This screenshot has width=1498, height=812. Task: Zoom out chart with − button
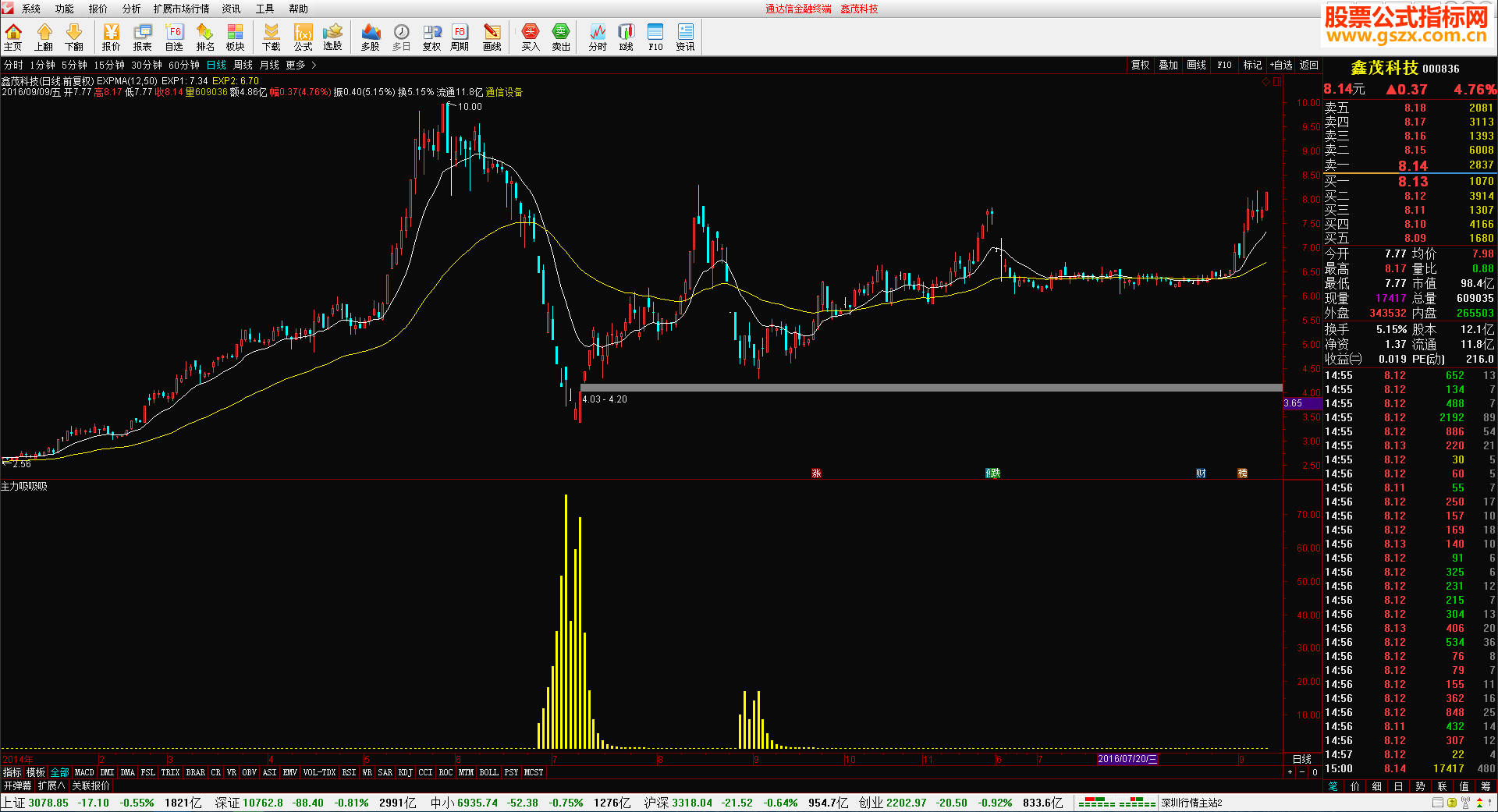point(1302,772)
